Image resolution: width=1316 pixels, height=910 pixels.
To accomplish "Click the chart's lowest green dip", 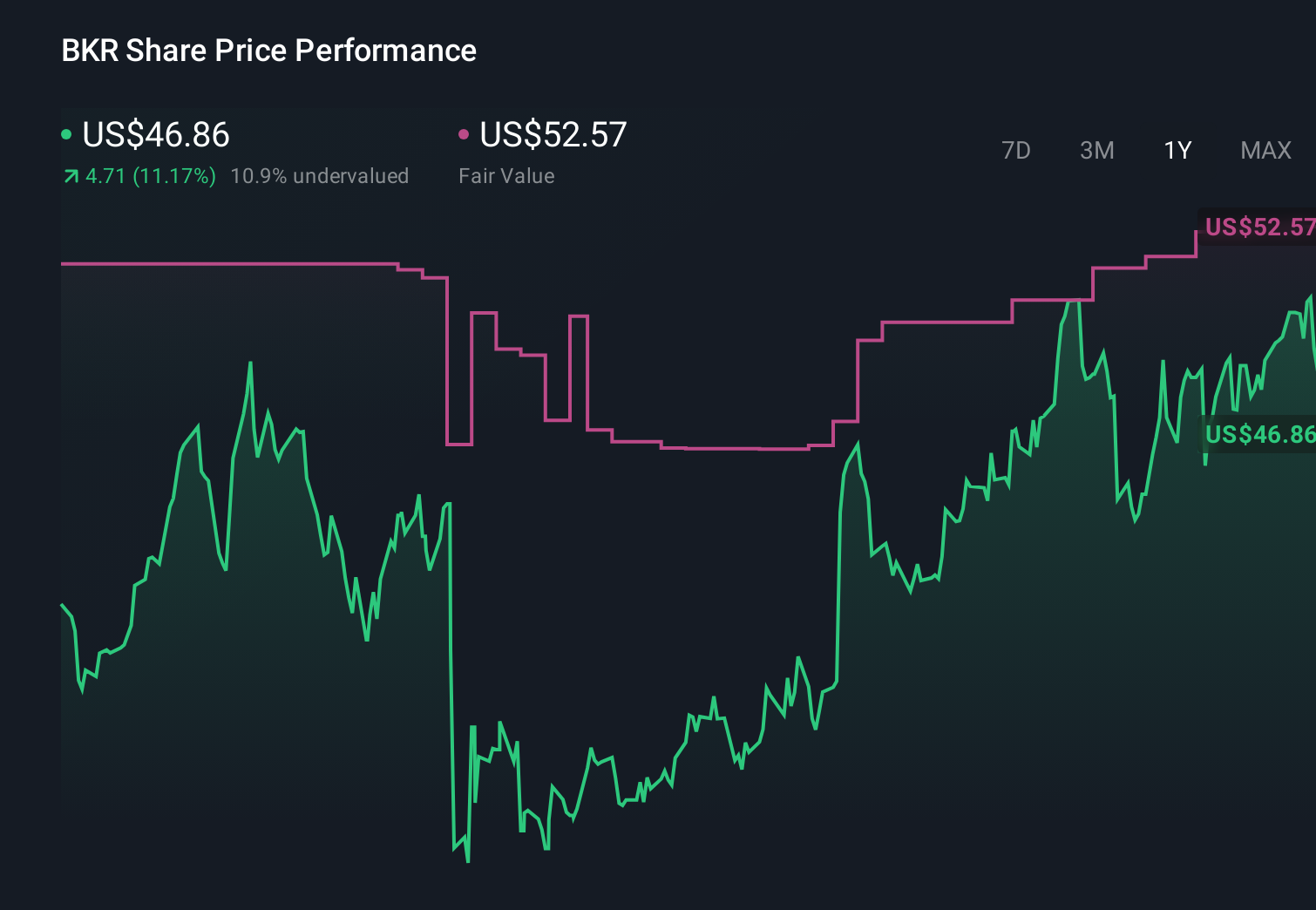I will (x=467, y=859).
